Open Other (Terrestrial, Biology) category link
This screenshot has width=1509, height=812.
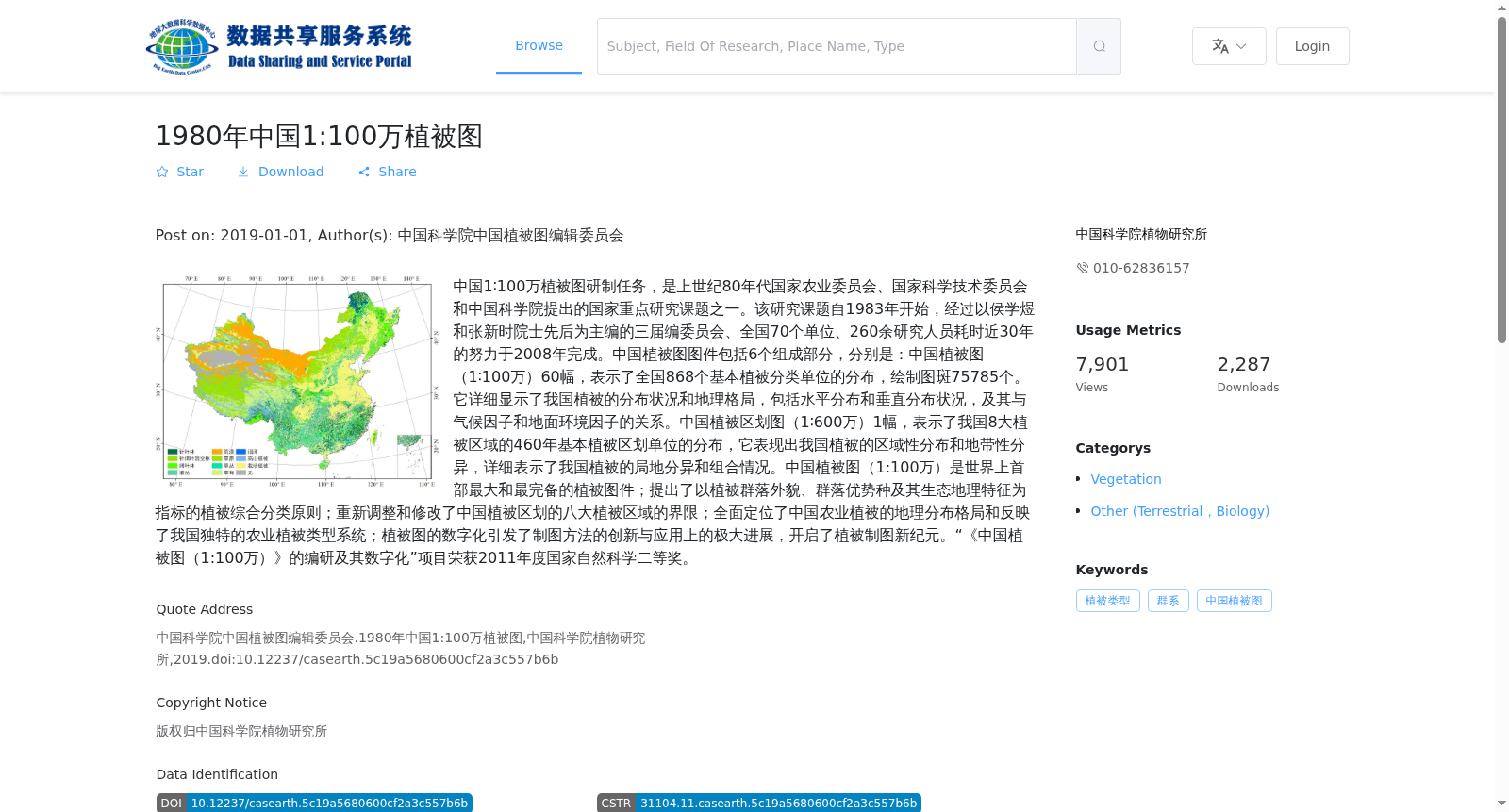pos(1180,511)
